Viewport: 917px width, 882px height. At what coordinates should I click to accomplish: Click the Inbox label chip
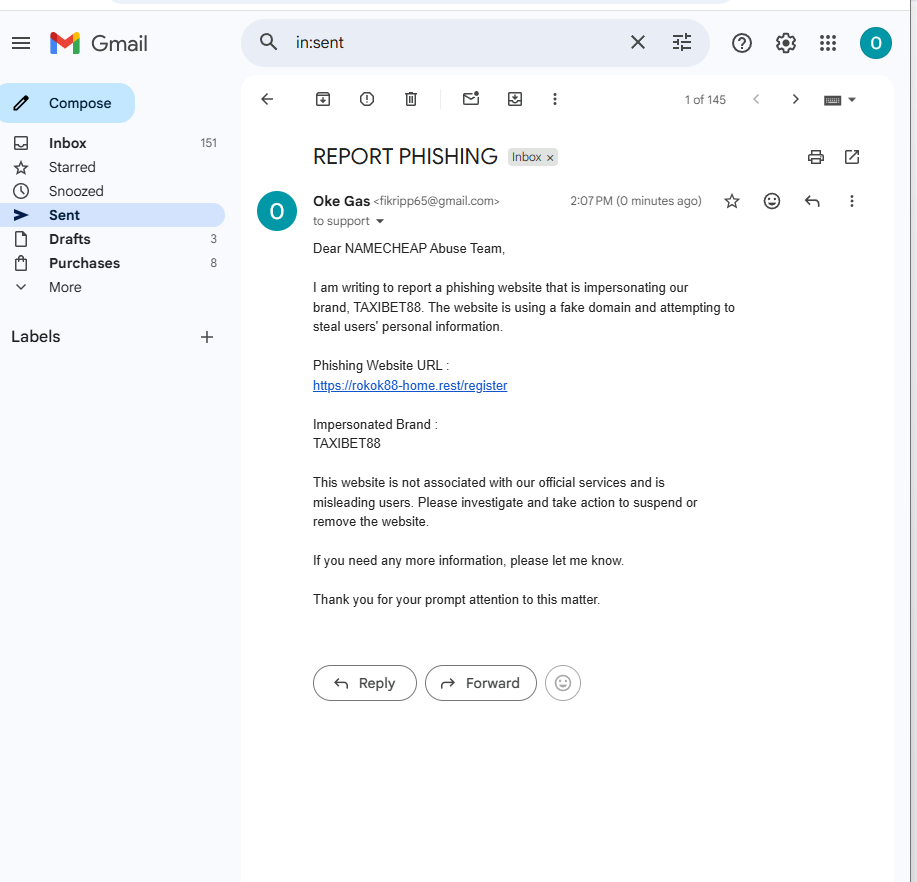(x=526, y=157)
